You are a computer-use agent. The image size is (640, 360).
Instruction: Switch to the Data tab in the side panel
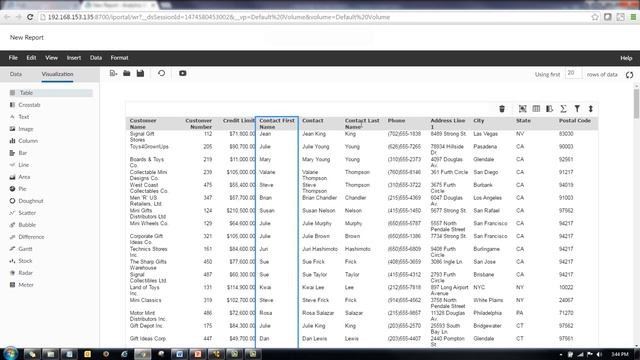[16, 74]
